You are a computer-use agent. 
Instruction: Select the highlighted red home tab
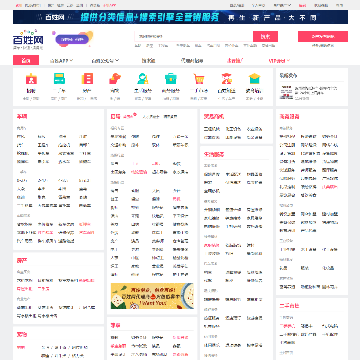(26, 60)
